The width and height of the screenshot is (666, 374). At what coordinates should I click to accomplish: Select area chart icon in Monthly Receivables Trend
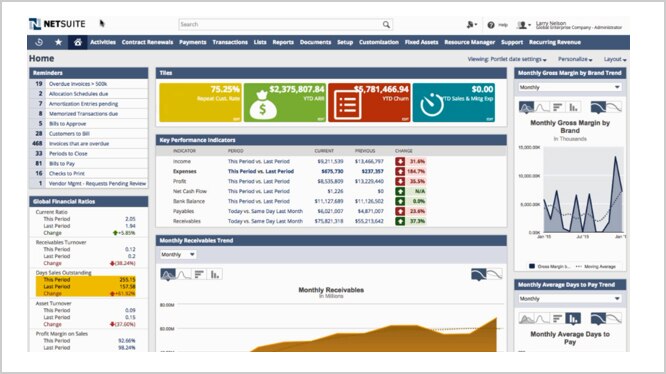tap(168, 275)
